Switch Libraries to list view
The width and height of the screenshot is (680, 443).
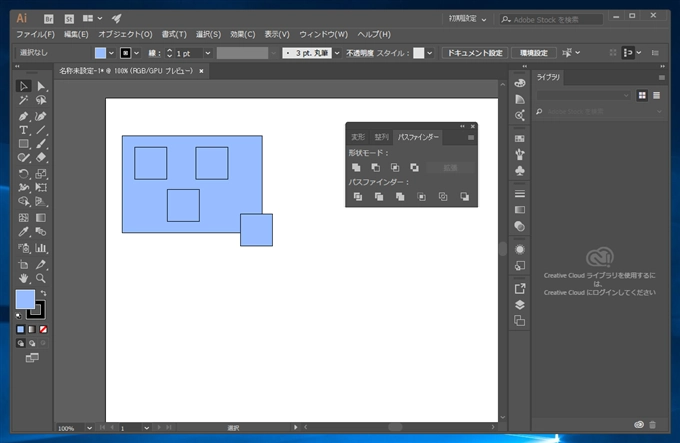point(657,95)
